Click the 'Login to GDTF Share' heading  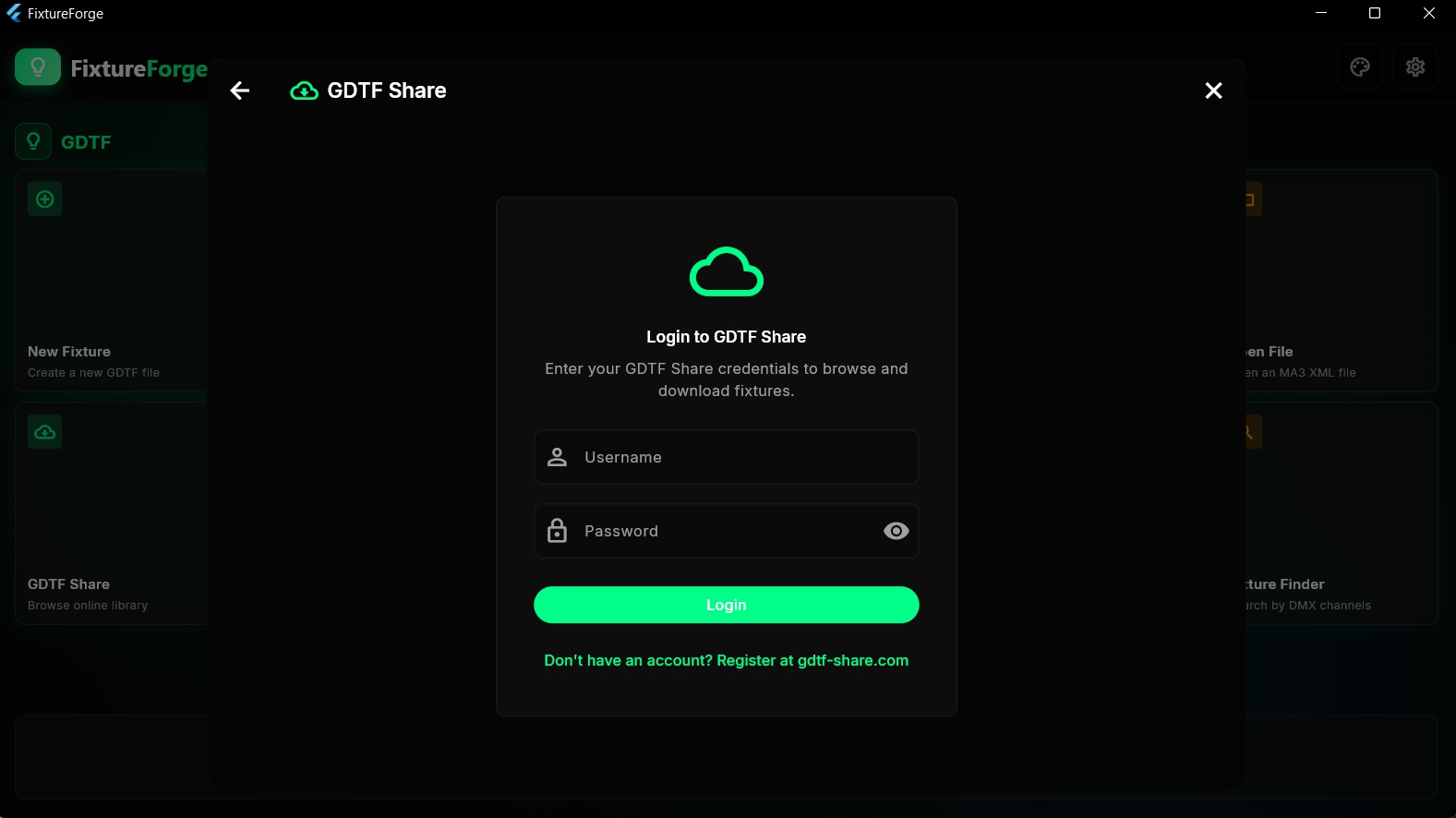[x=727, y=337]
